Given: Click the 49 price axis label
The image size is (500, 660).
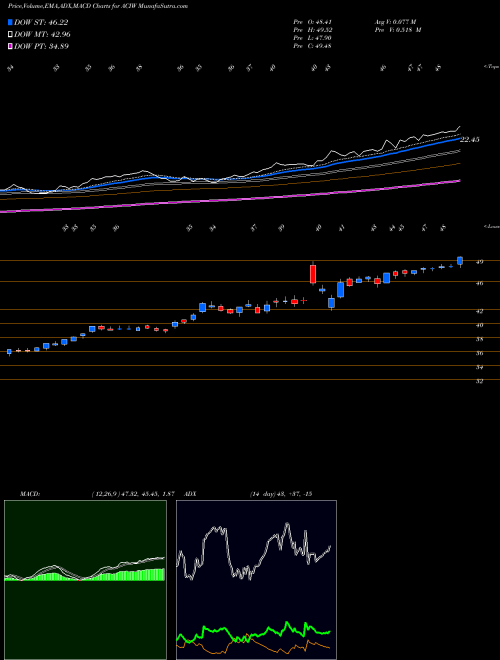Looking at the screenshot, I should click(479, 262).
